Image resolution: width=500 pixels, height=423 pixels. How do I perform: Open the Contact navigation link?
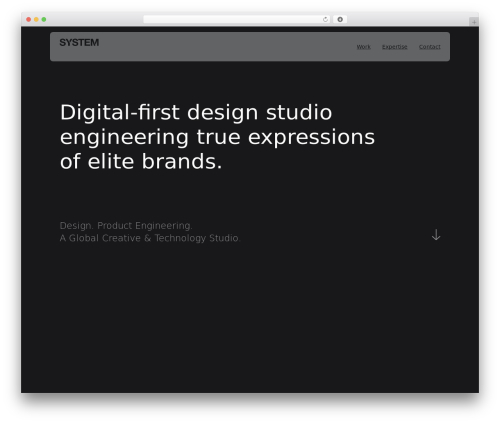click(x=430, y=47)
